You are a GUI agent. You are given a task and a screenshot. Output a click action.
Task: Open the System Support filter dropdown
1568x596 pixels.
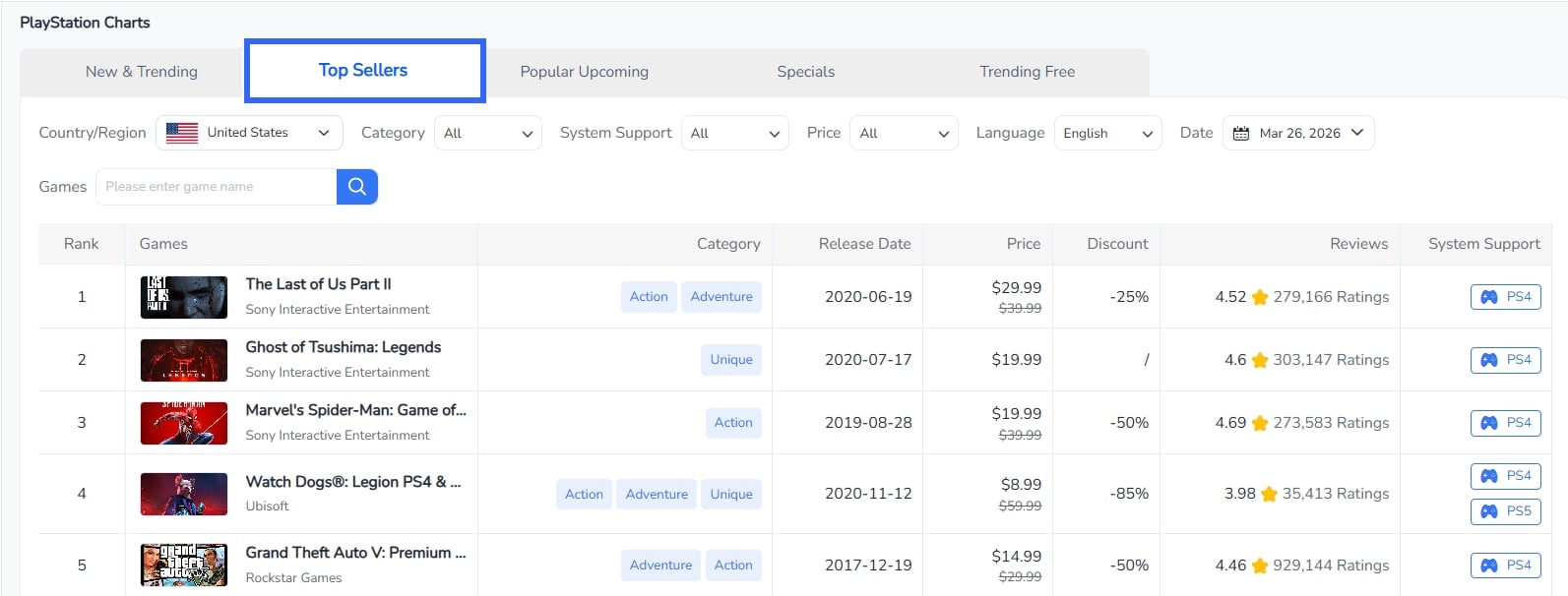(x=734, y=133)
